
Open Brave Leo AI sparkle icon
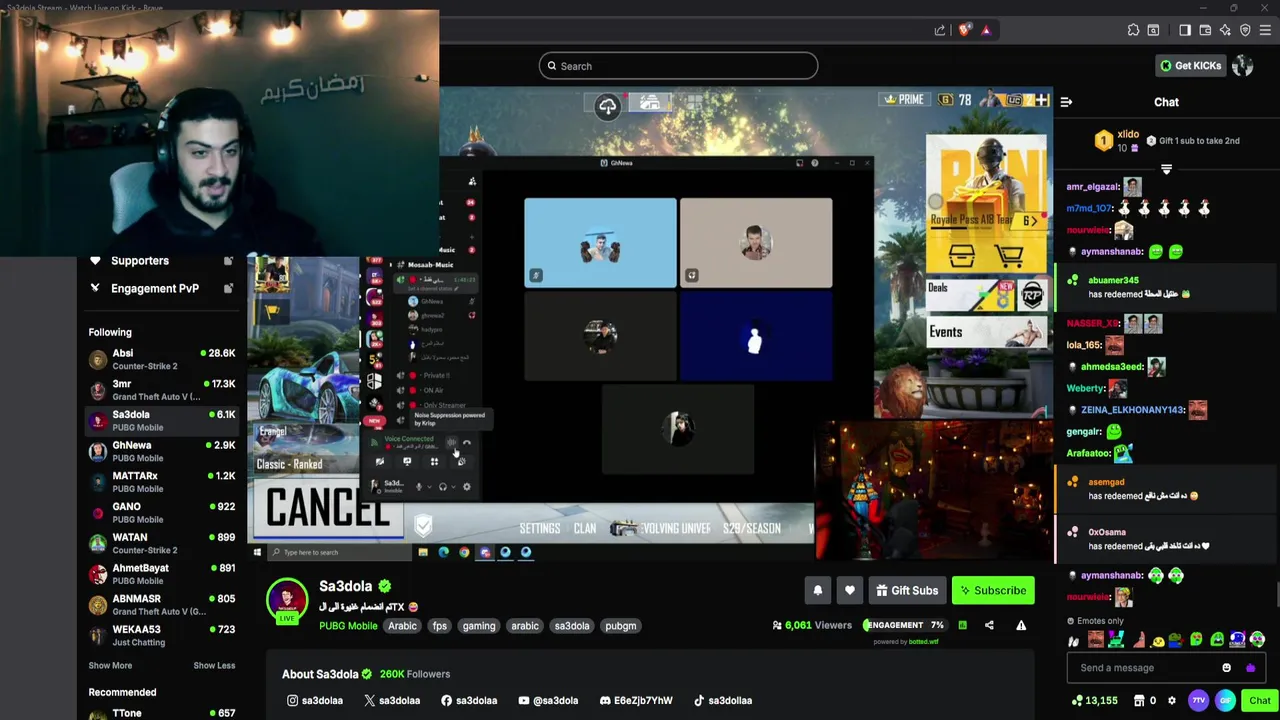pyautogui.click(x=1225, y=31)
